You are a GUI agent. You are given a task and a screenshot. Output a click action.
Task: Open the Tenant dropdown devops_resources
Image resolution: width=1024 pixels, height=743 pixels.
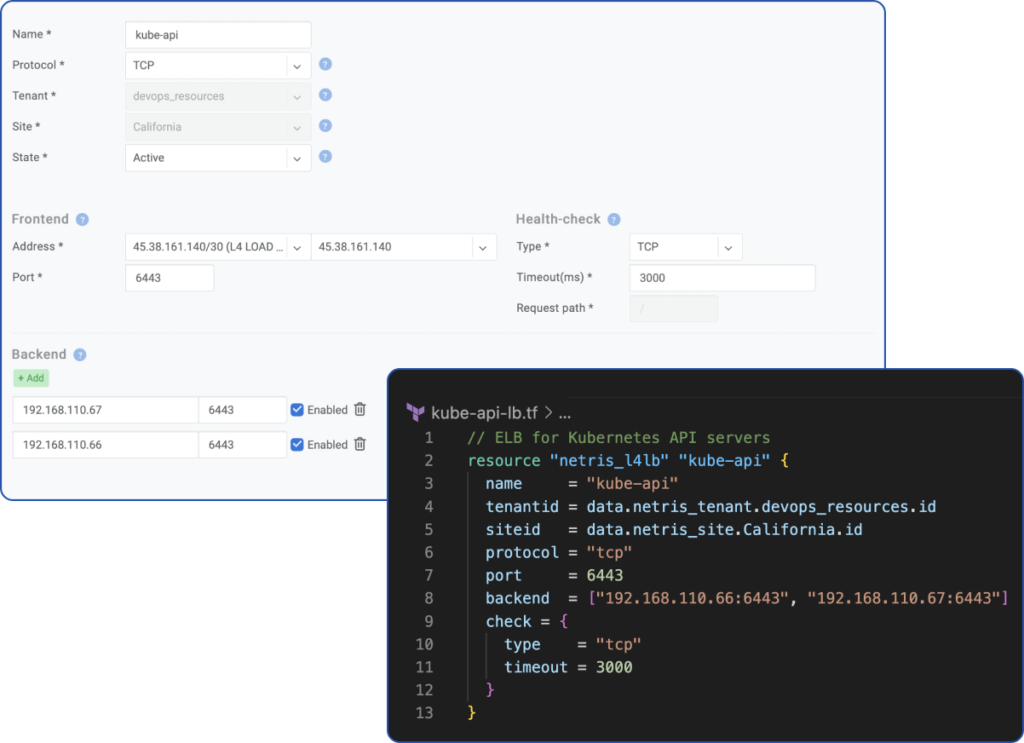[218, 96]
